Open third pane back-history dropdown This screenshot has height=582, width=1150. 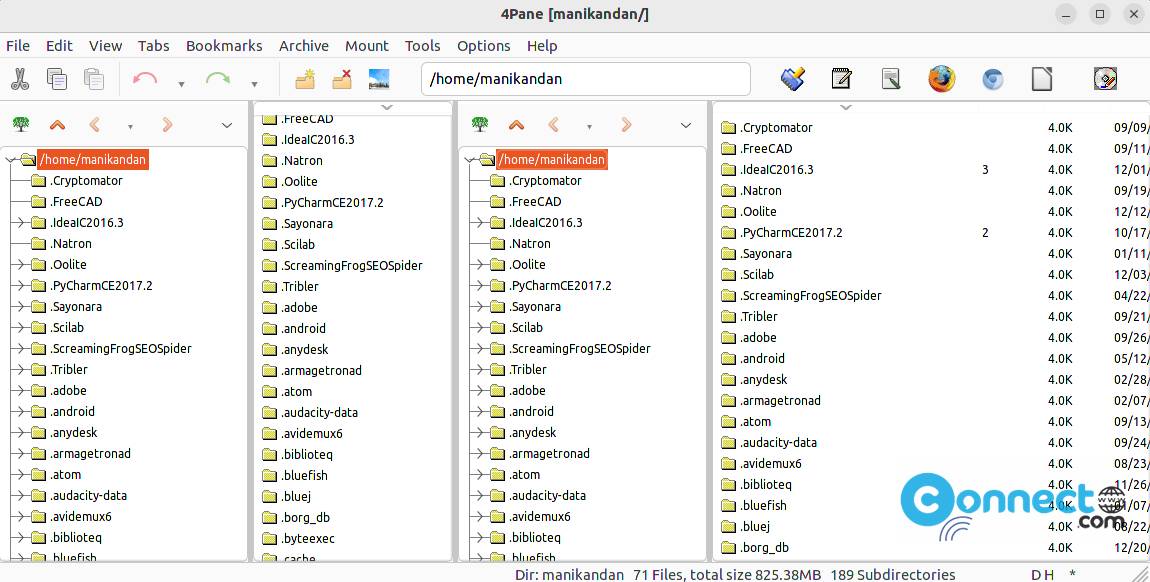click(590, 127)
